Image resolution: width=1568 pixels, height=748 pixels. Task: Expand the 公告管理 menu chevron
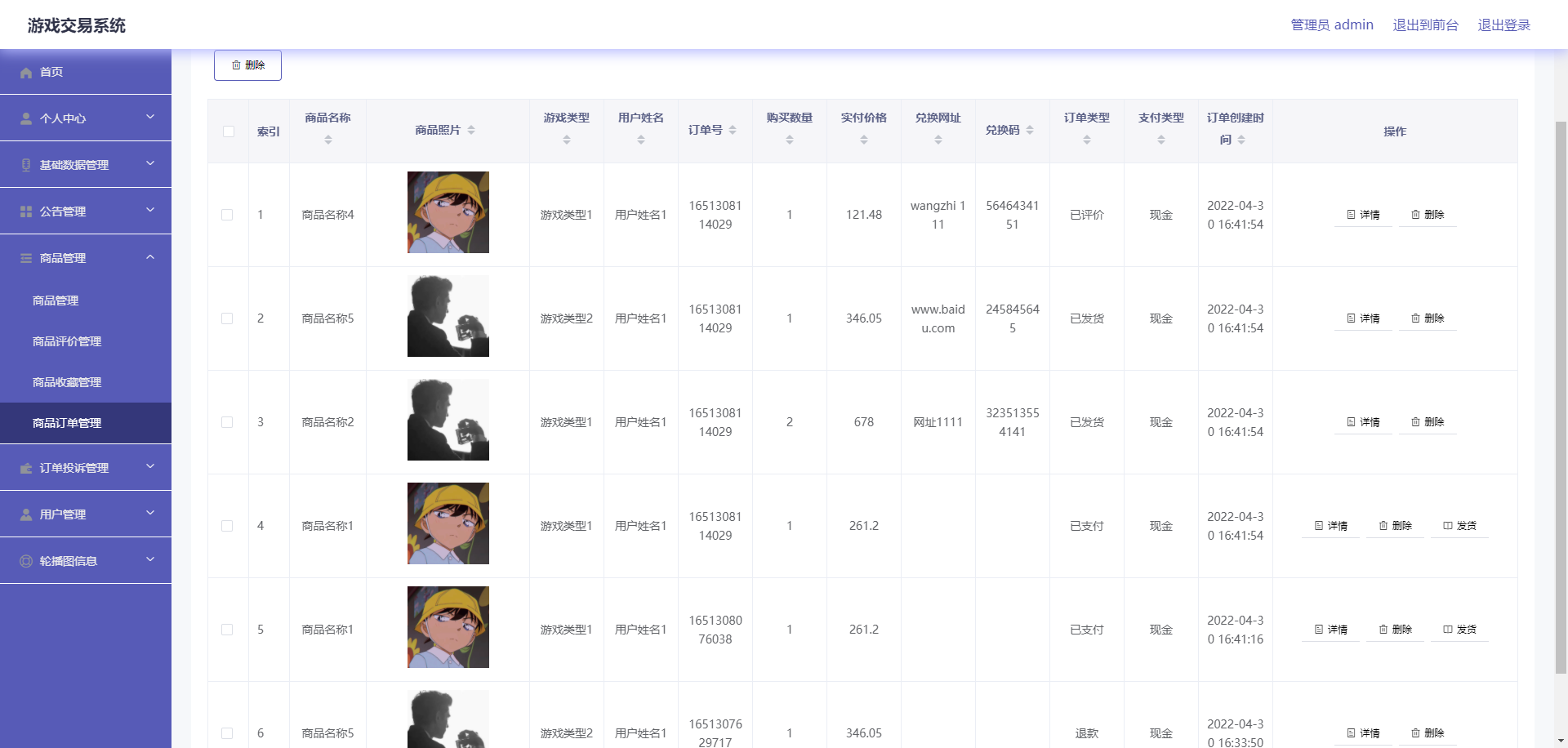pos(150,210)
